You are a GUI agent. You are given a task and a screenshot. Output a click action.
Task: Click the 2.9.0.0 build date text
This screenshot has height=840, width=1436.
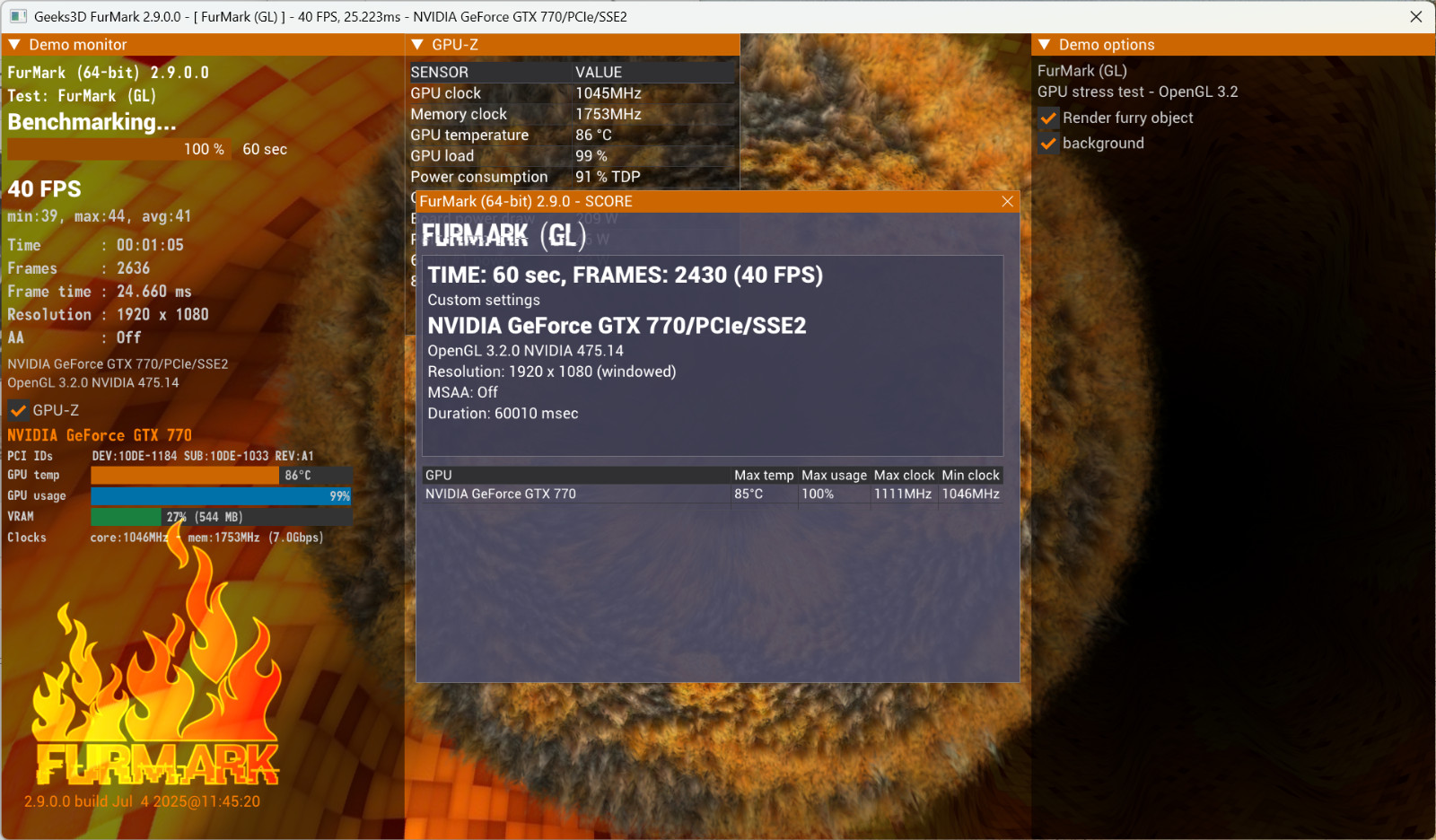click(142, 801)
